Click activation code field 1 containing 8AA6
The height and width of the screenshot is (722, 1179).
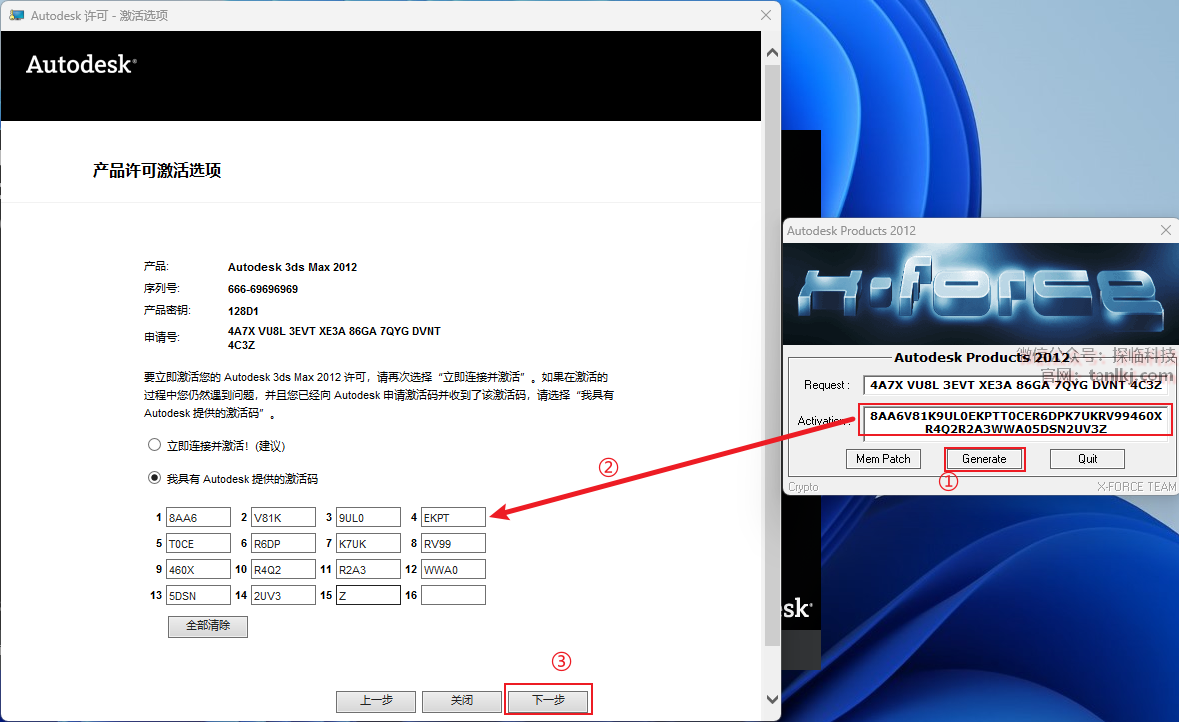click(198, 517)
